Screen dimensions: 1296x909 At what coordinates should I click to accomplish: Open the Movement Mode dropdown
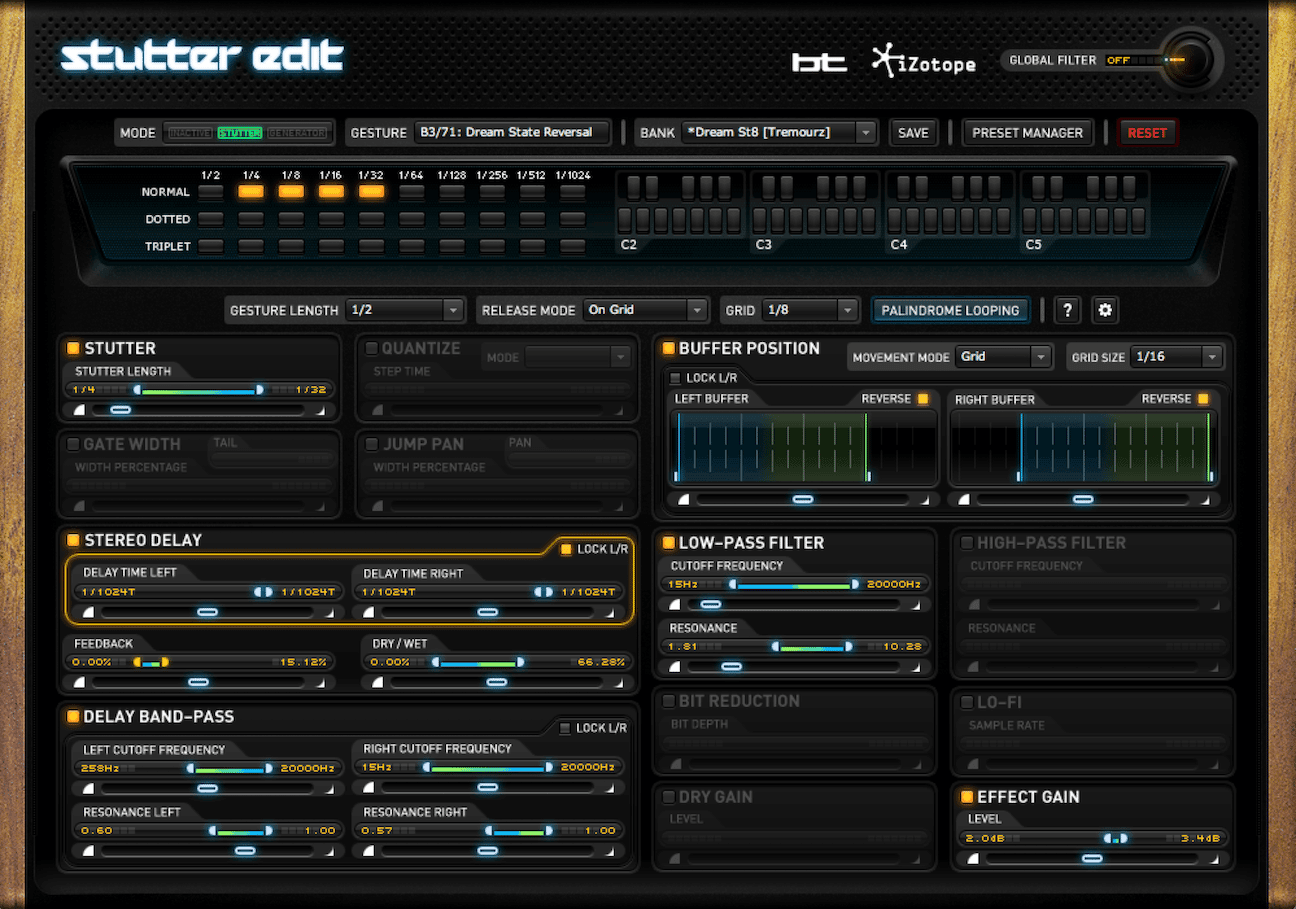1004,356
